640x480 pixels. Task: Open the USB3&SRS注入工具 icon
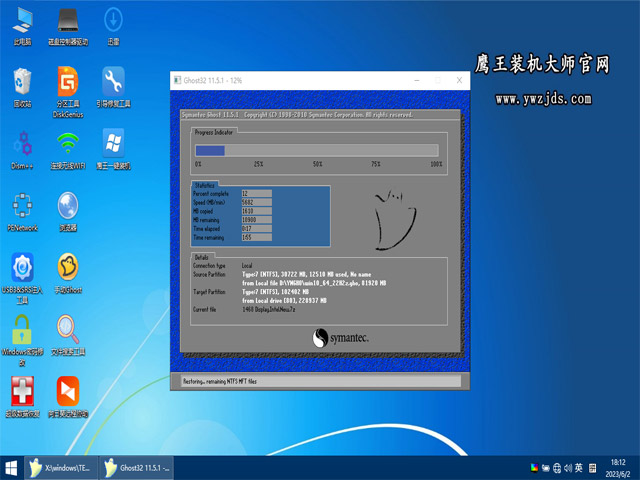click(22, 278)
